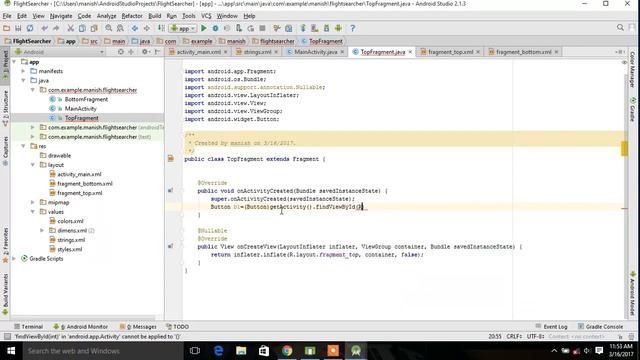Open the Refactor menu
640x360 pixels.
[132, 16]
